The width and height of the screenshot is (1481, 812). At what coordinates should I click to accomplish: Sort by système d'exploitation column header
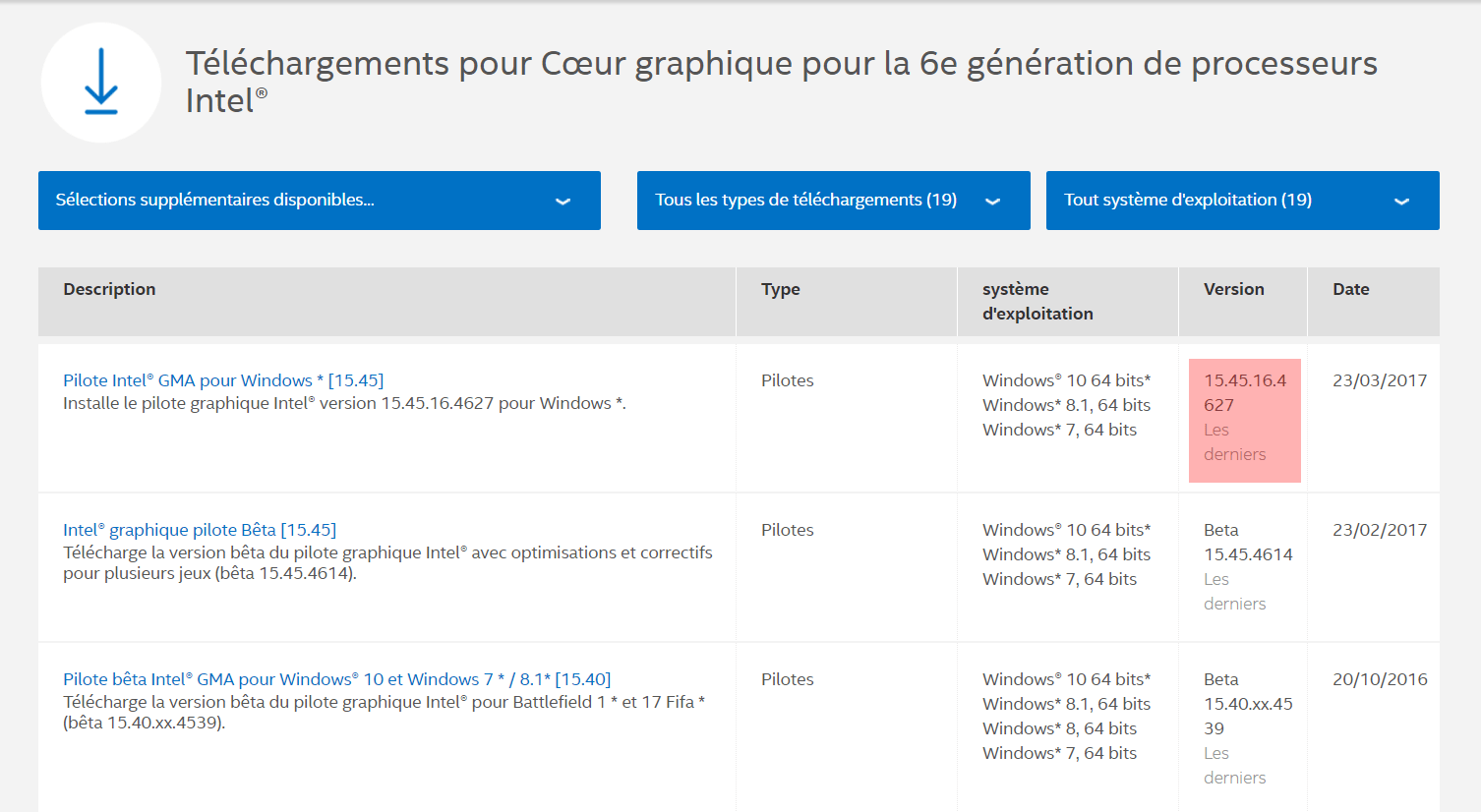click(1037, 301)
